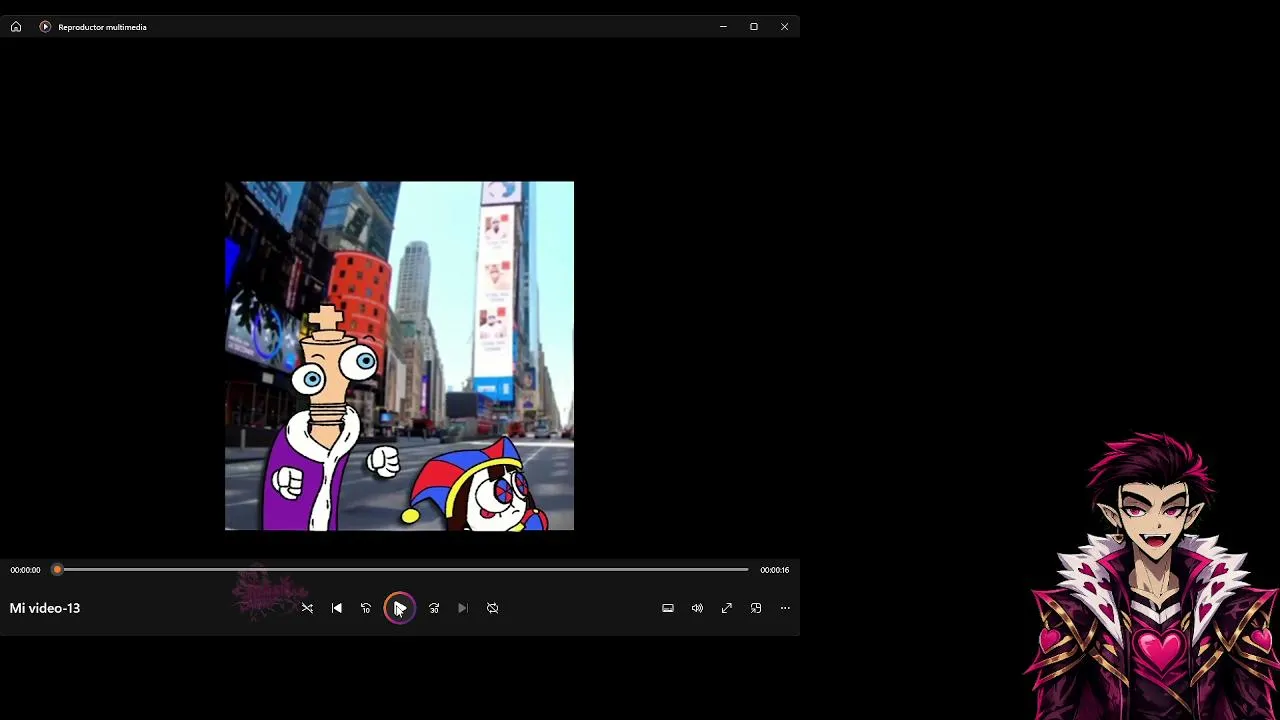This screenshot has width=1280, height=720.
Task: Jump to the previous track
Action: pyautogui.click(x=337, y=608)
